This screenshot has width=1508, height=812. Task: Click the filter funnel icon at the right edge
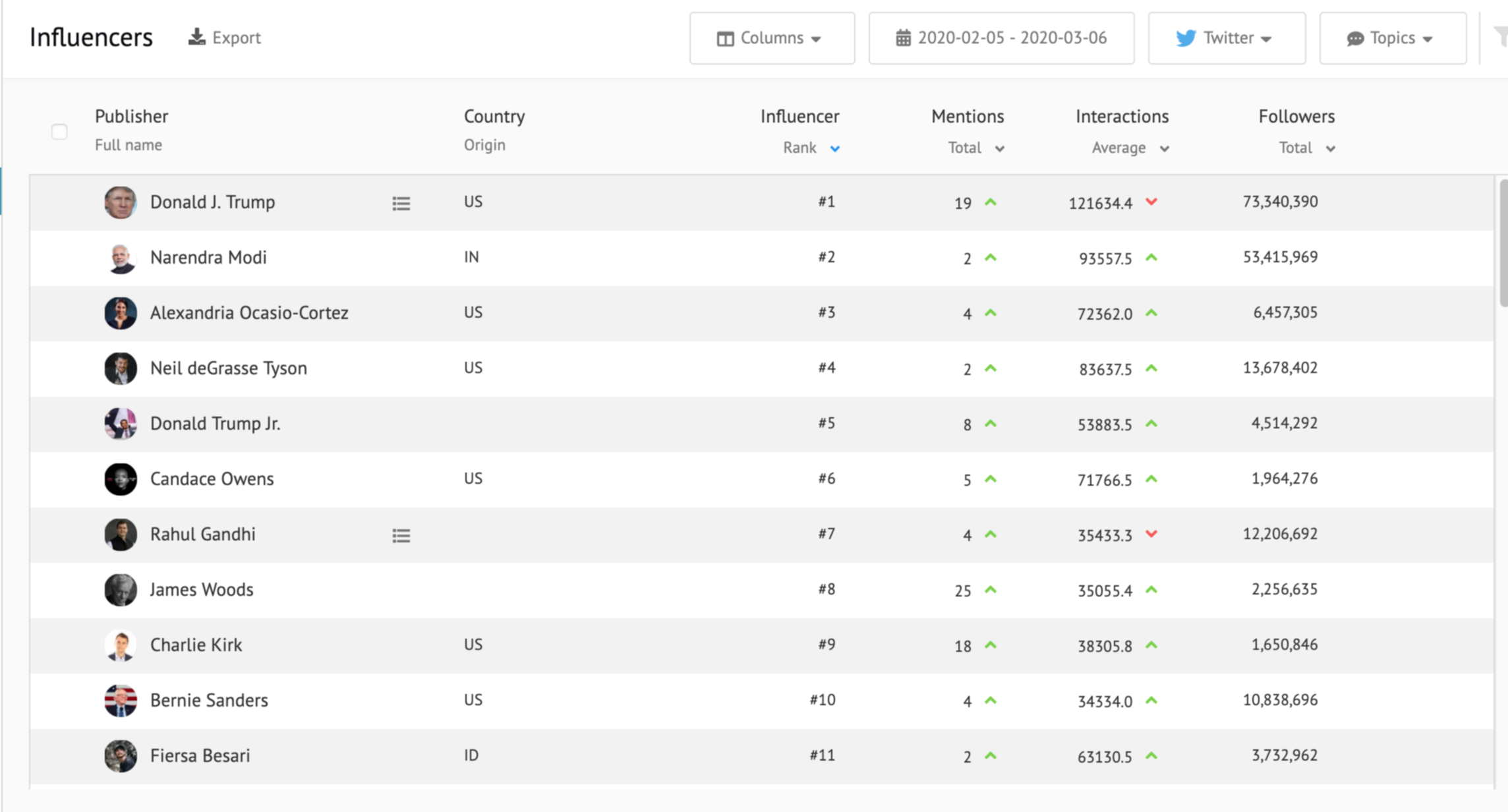coord(1501,36)
